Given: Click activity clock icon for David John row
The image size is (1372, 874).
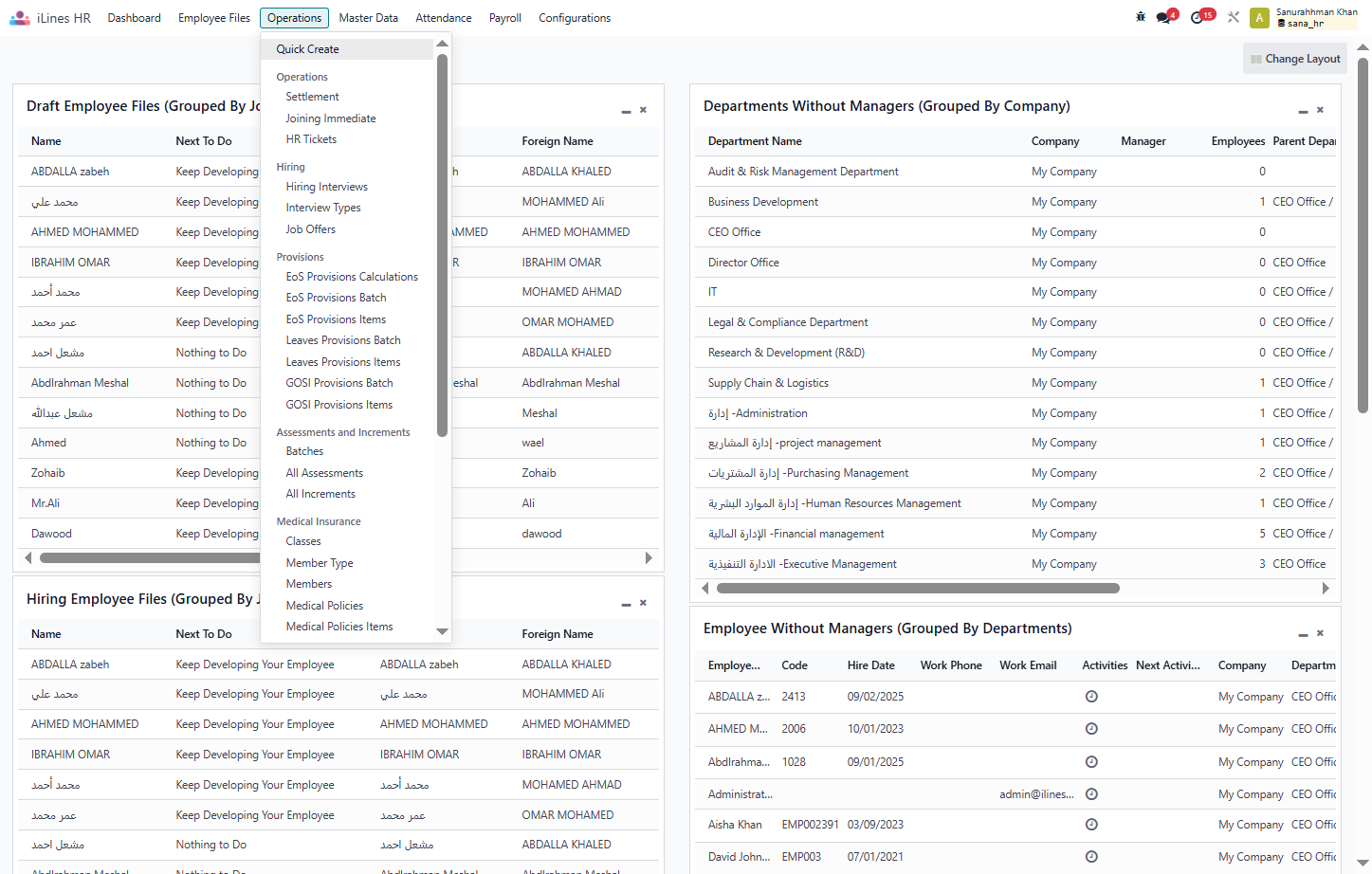Looking at the screenshot, I should tap(1091, 857).
